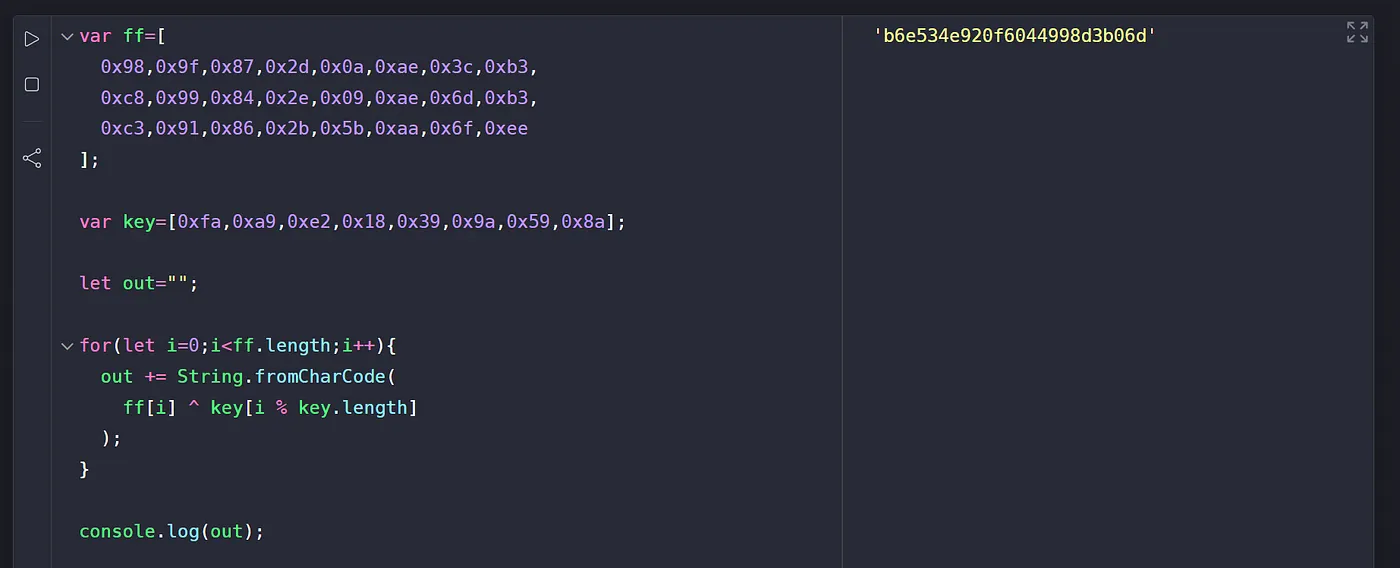Click the let out="" line
The width and height of the screenshot is (1400, 568).
click(x=139, y=283)
